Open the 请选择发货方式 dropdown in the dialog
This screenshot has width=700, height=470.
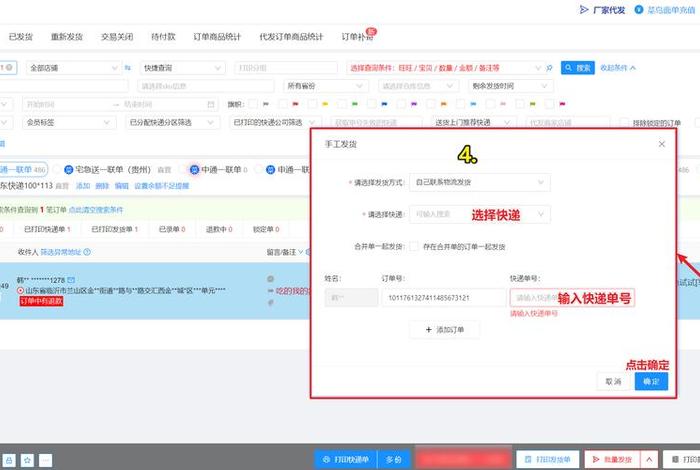point(479,182)
